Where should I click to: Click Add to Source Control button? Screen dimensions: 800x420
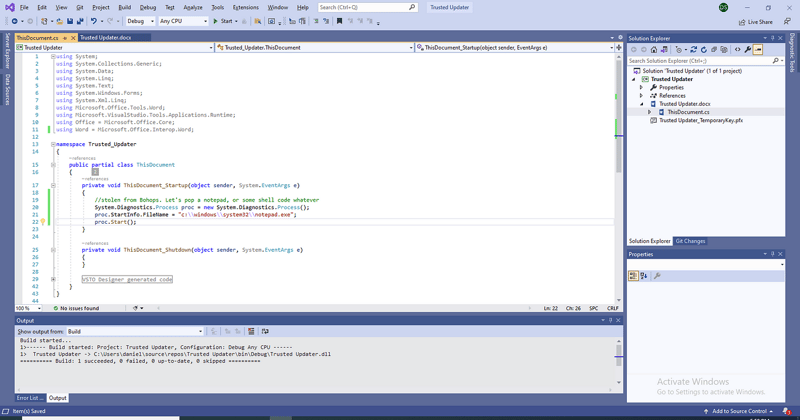(x=739, y=411)
